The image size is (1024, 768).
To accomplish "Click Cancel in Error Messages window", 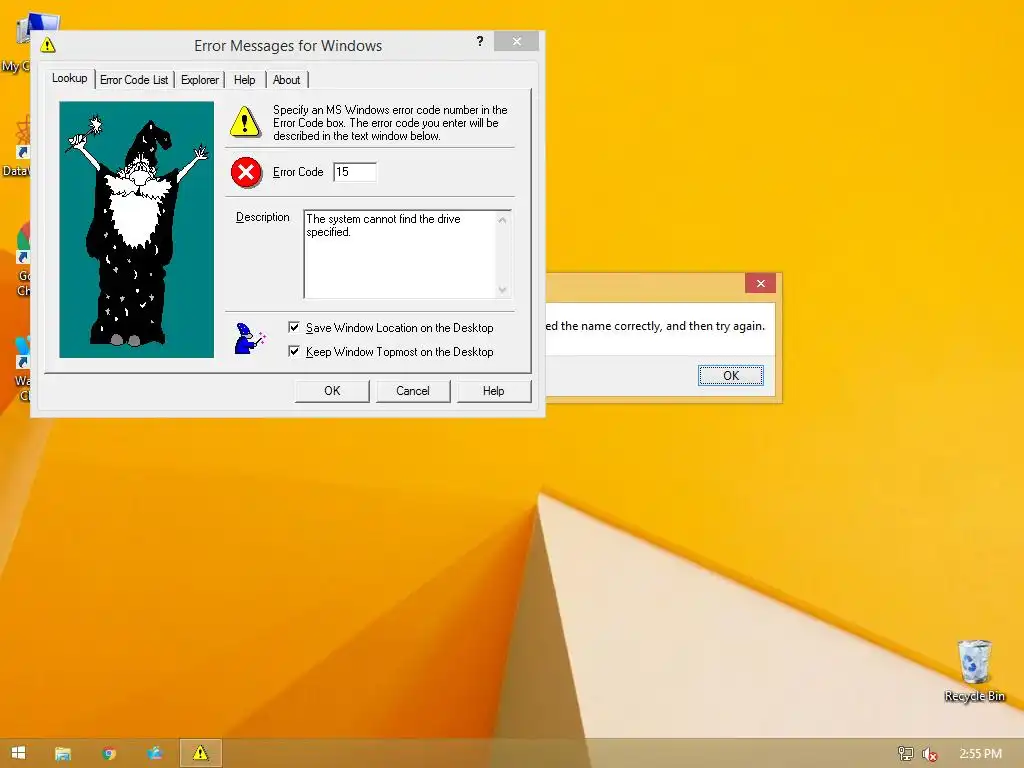I will (x=413, y=391).
